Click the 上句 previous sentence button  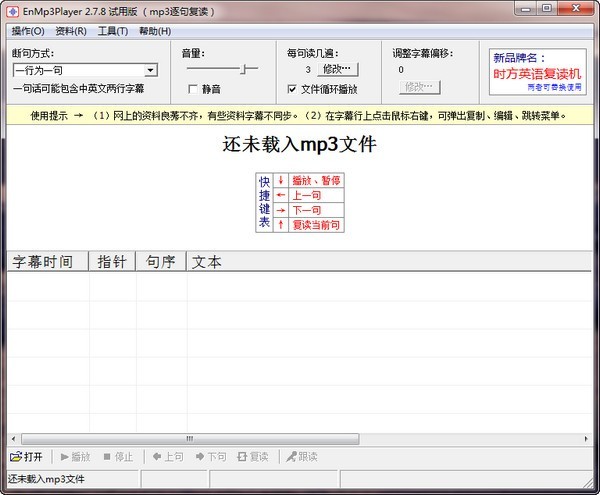168,457
